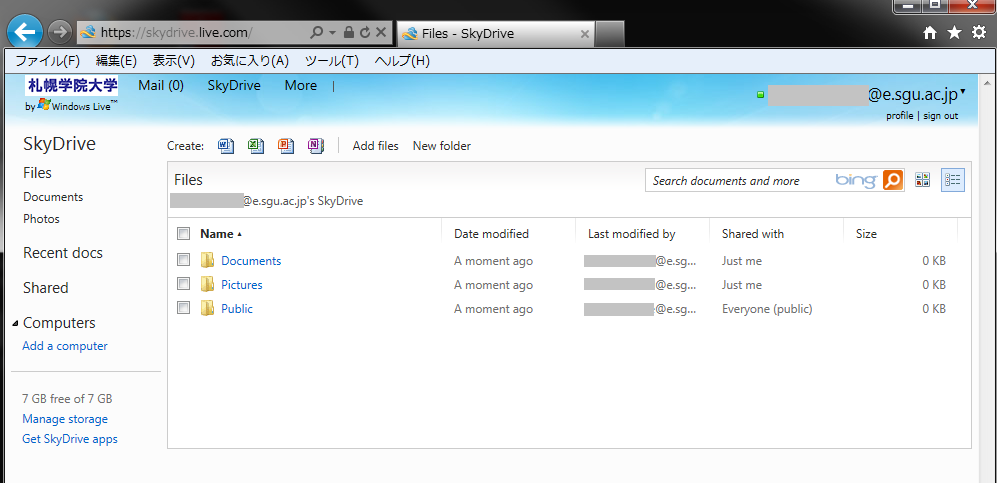Create a new PowerPoint presentation

tap(286, 146)
